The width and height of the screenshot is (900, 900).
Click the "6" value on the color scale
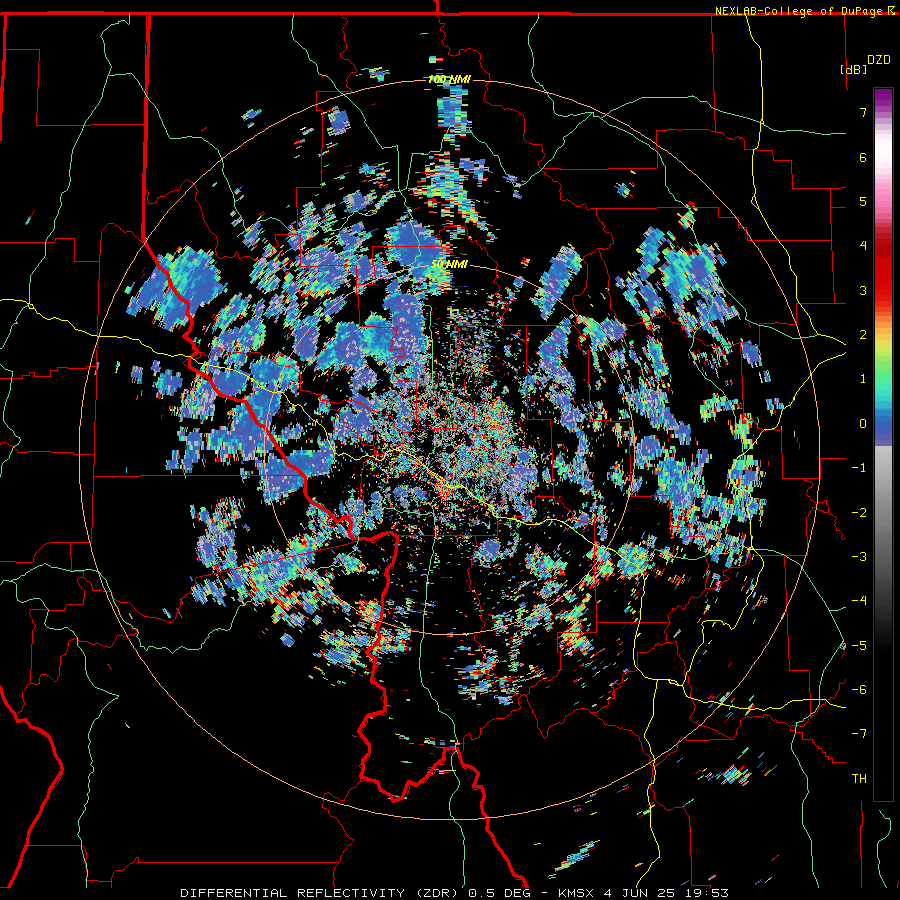pyautogui.click(x=863, y=157)
